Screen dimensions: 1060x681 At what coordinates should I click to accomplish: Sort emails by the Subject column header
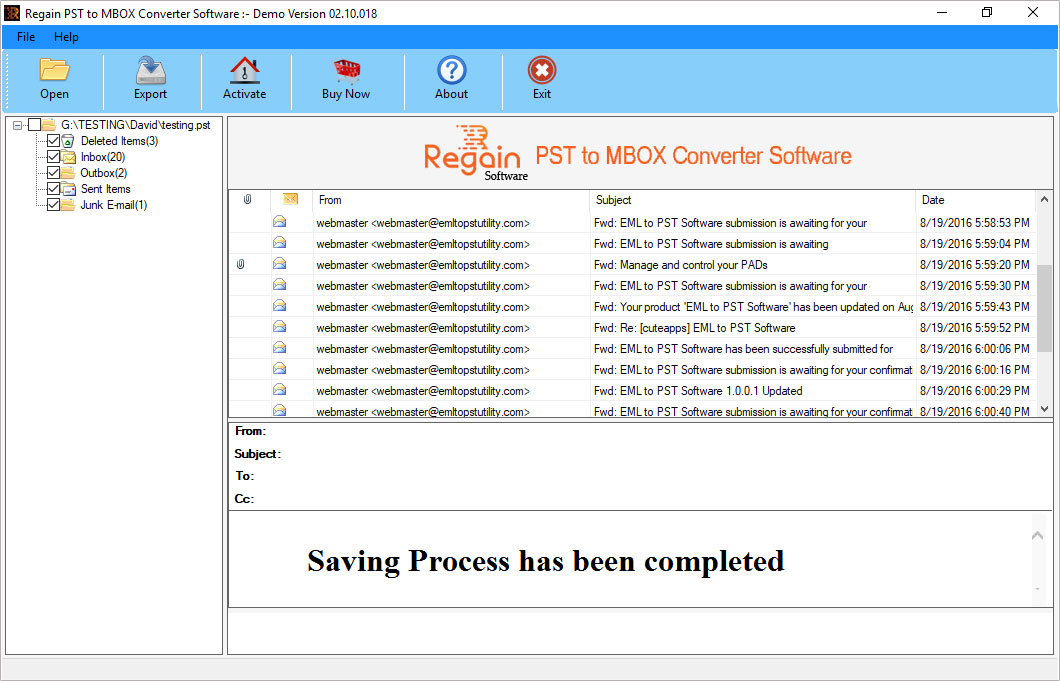point(752,199)
